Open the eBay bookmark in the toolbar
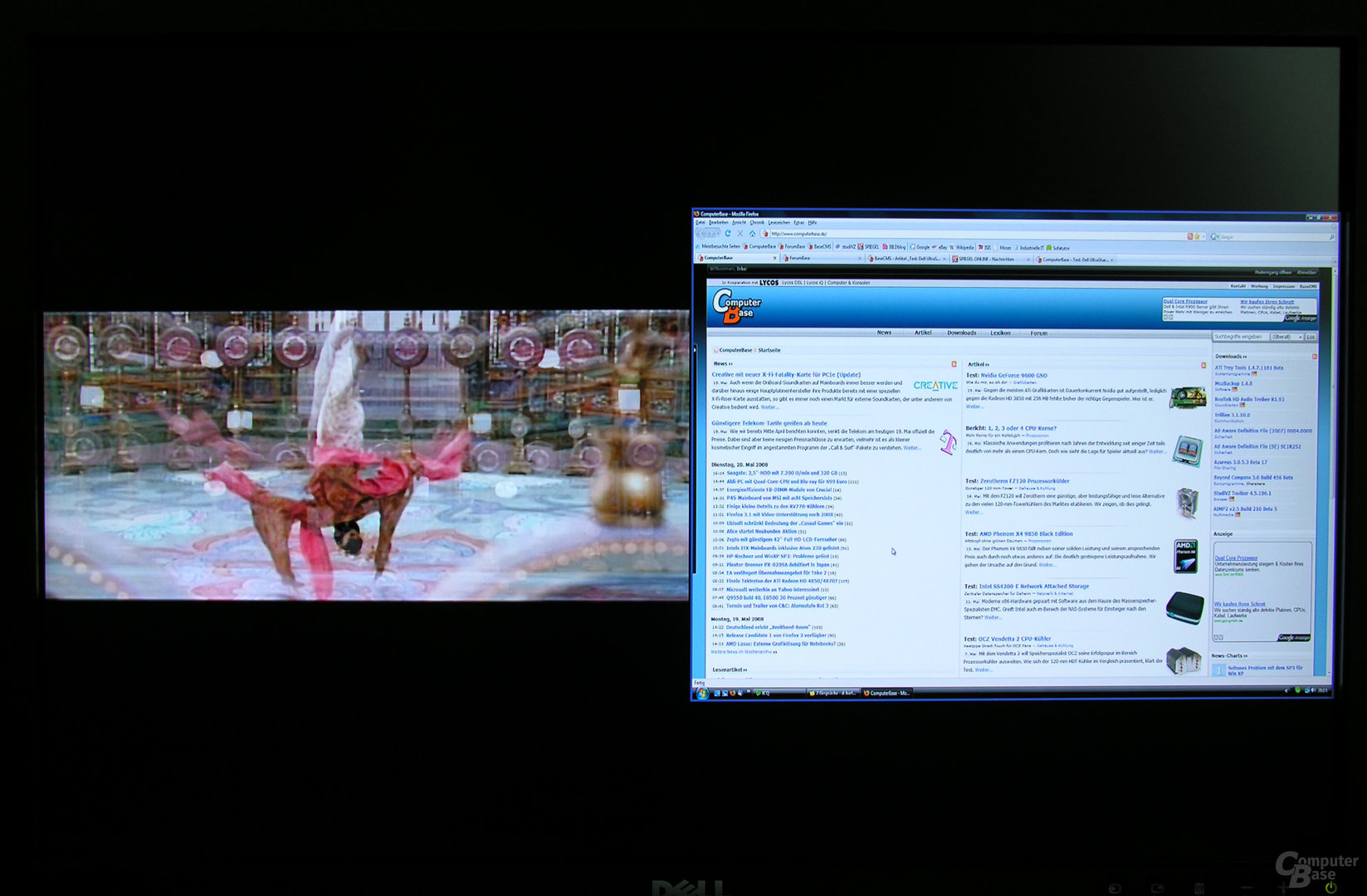 click(x=940, y=246)
